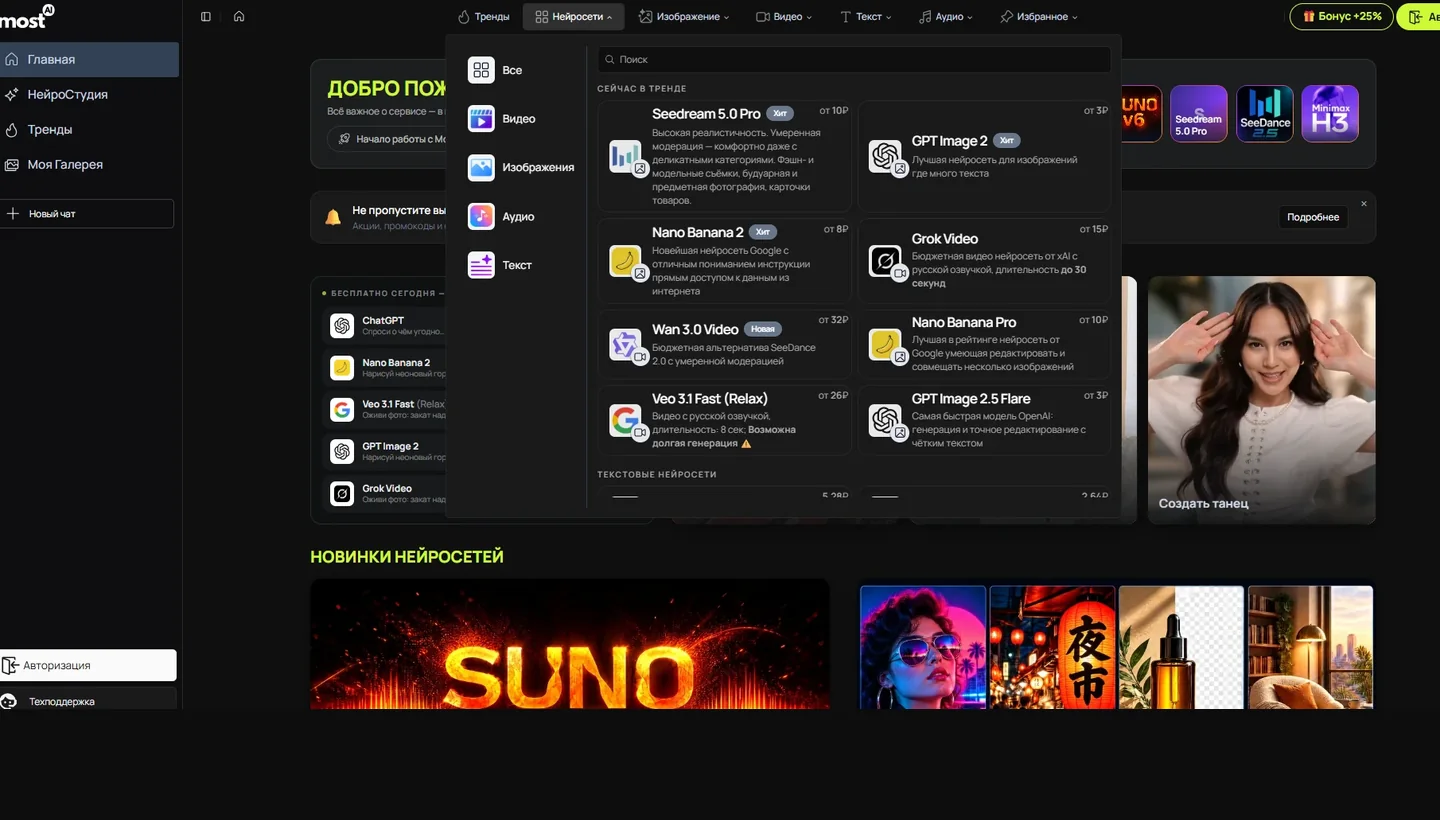Open GPT Image 2 in the free today list
Viewport: 1440px width, 820px height.
click(387, 452)
